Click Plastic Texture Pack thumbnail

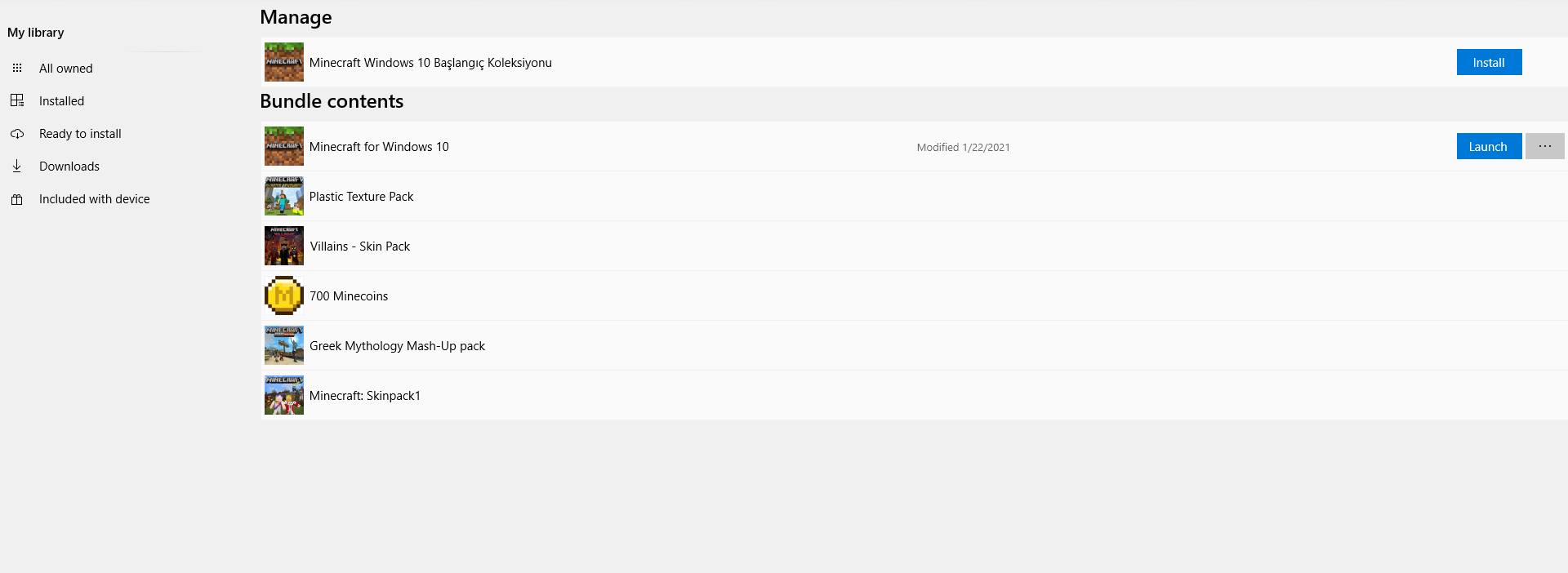(x=284, y=196)
